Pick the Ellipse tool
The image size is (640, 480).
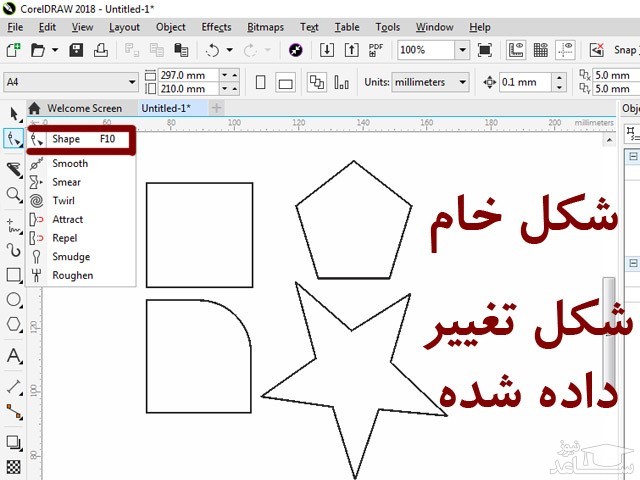(x=14, y=299)
